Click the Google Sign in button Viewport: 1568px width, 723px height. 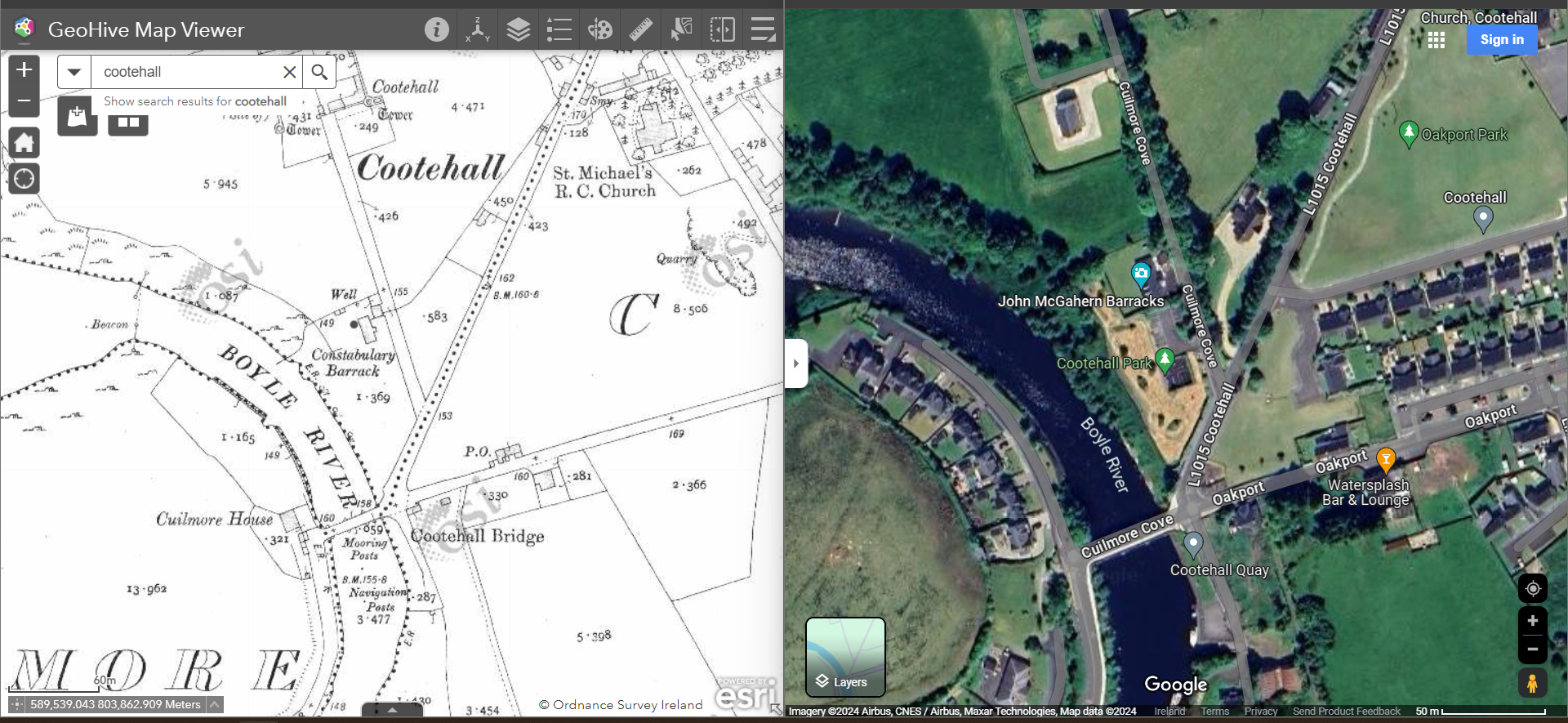point(1502,39)
